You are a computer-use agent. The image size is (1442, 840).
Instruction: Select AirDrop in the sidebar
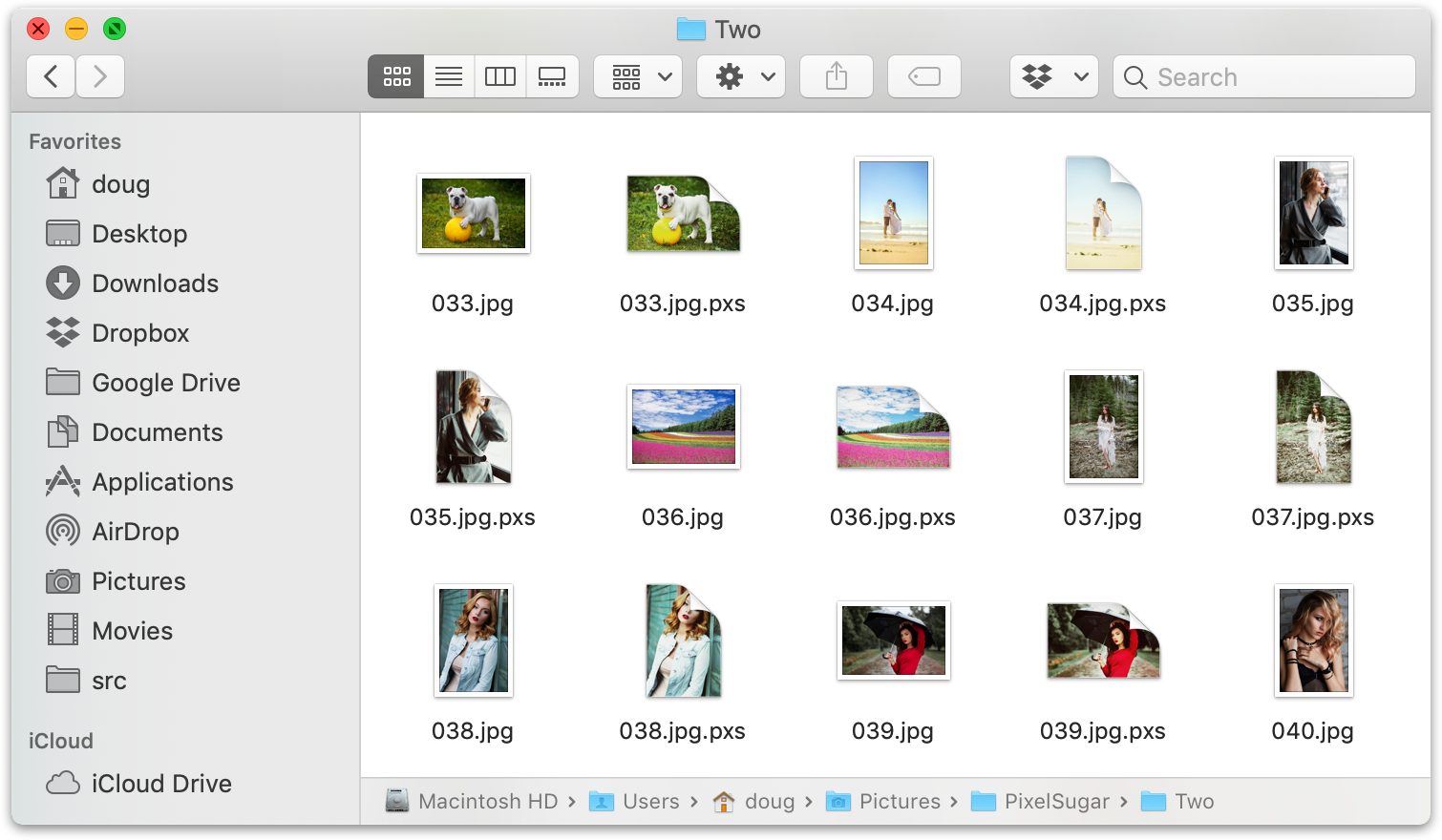(x=135, y=532)
